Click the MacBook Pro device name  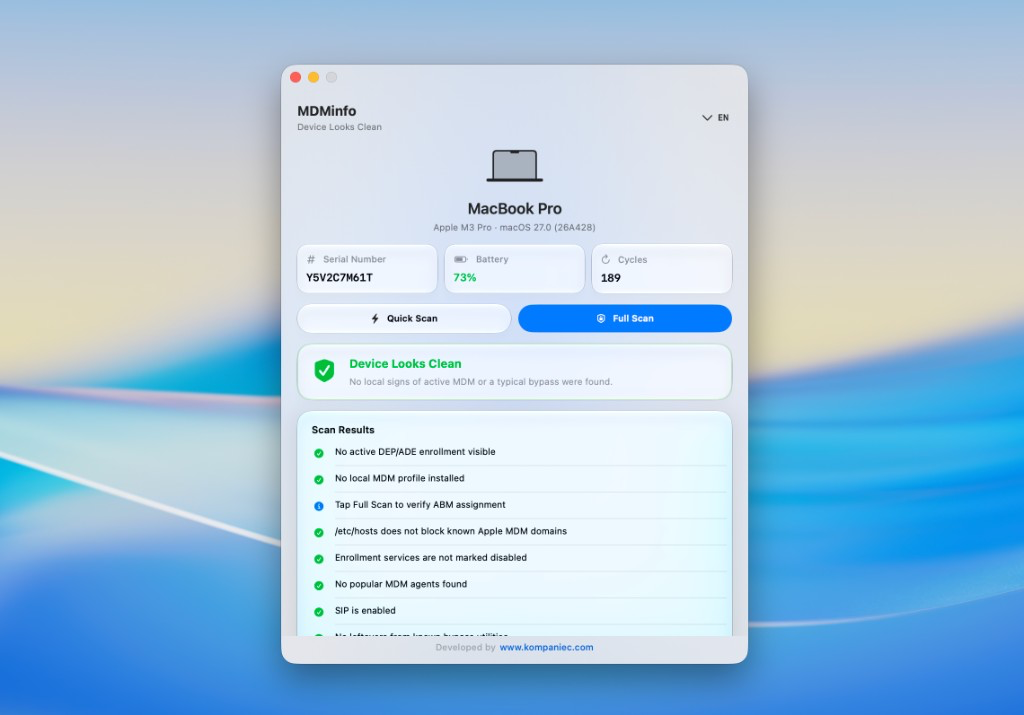coord(515,209)
